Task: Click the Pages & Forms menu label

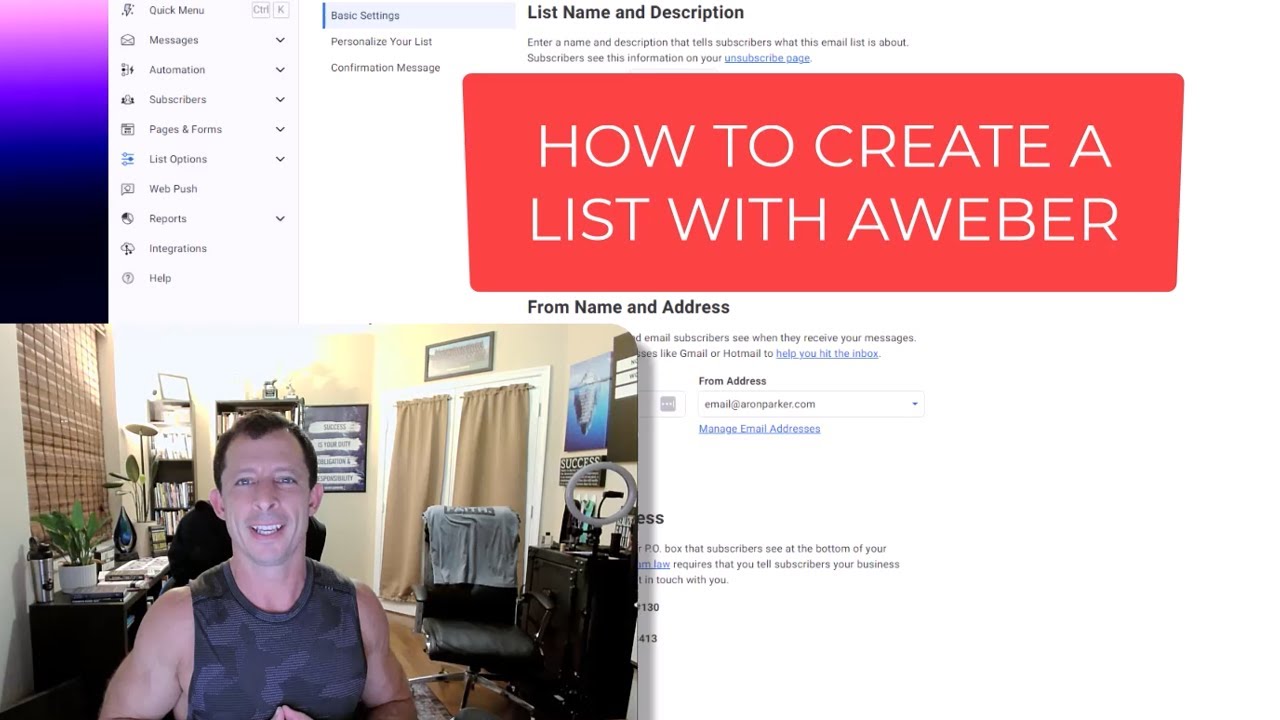Action: click(185, 129)
